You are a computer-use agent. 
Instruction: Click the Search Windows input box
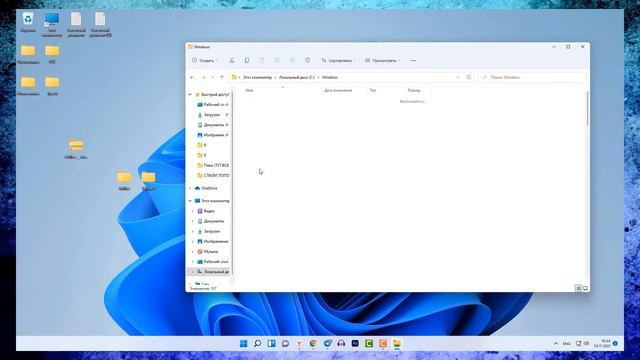532,77
